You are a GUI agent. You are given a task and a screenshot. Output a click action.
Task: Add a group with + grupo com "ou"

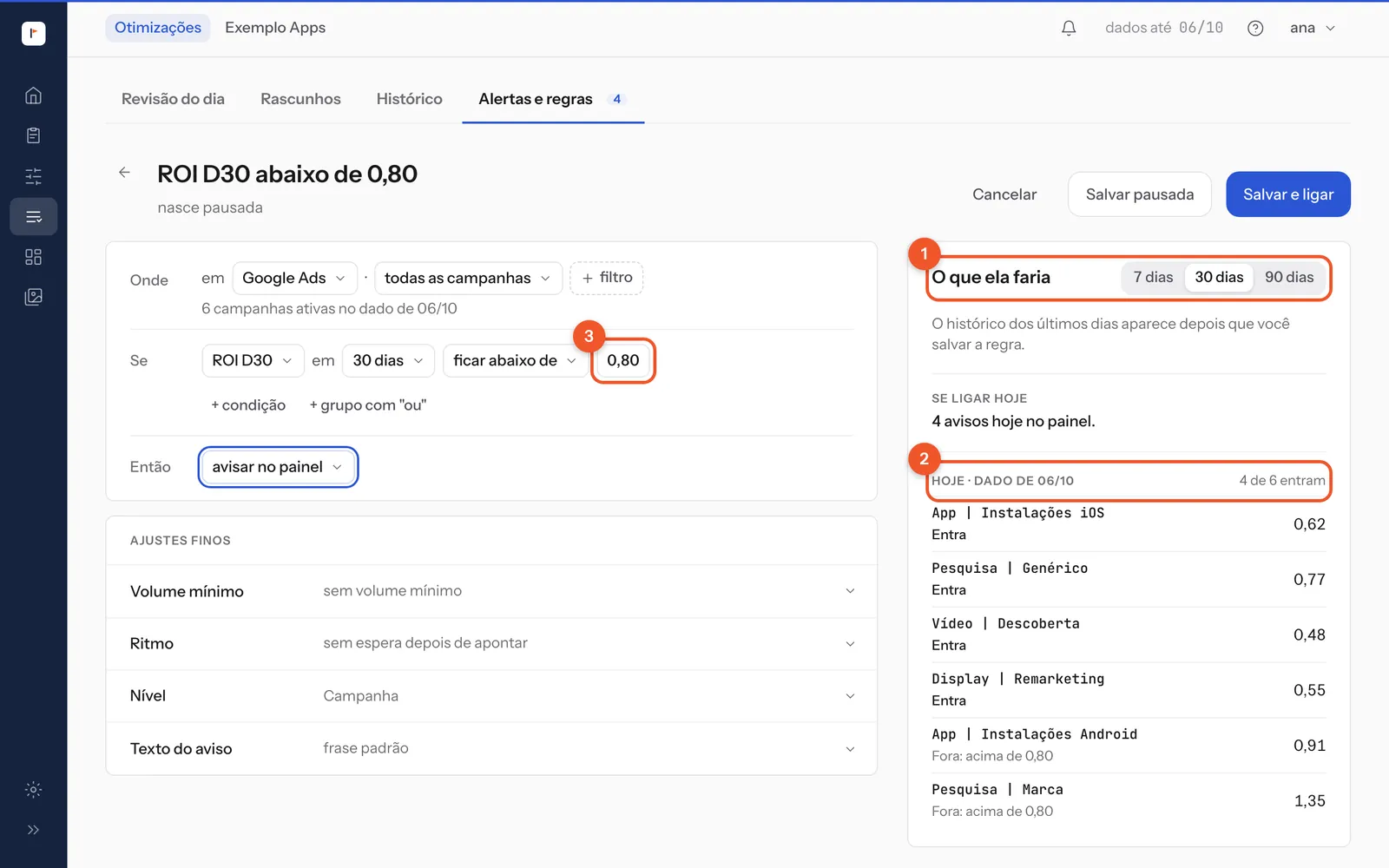(368, 405)
